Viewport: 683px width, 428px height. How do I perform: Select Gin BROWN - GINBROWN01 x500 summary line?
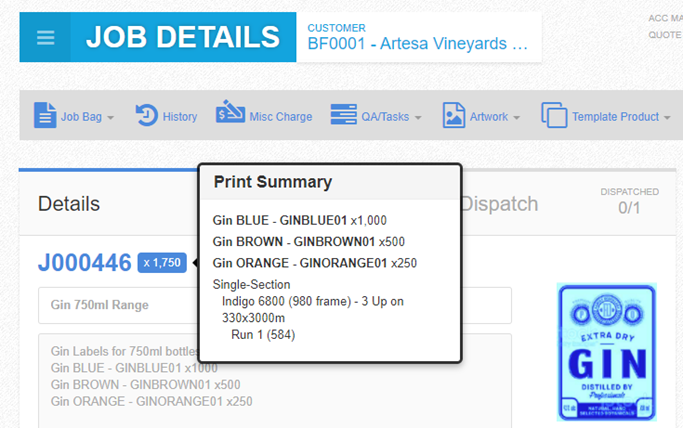309,242
